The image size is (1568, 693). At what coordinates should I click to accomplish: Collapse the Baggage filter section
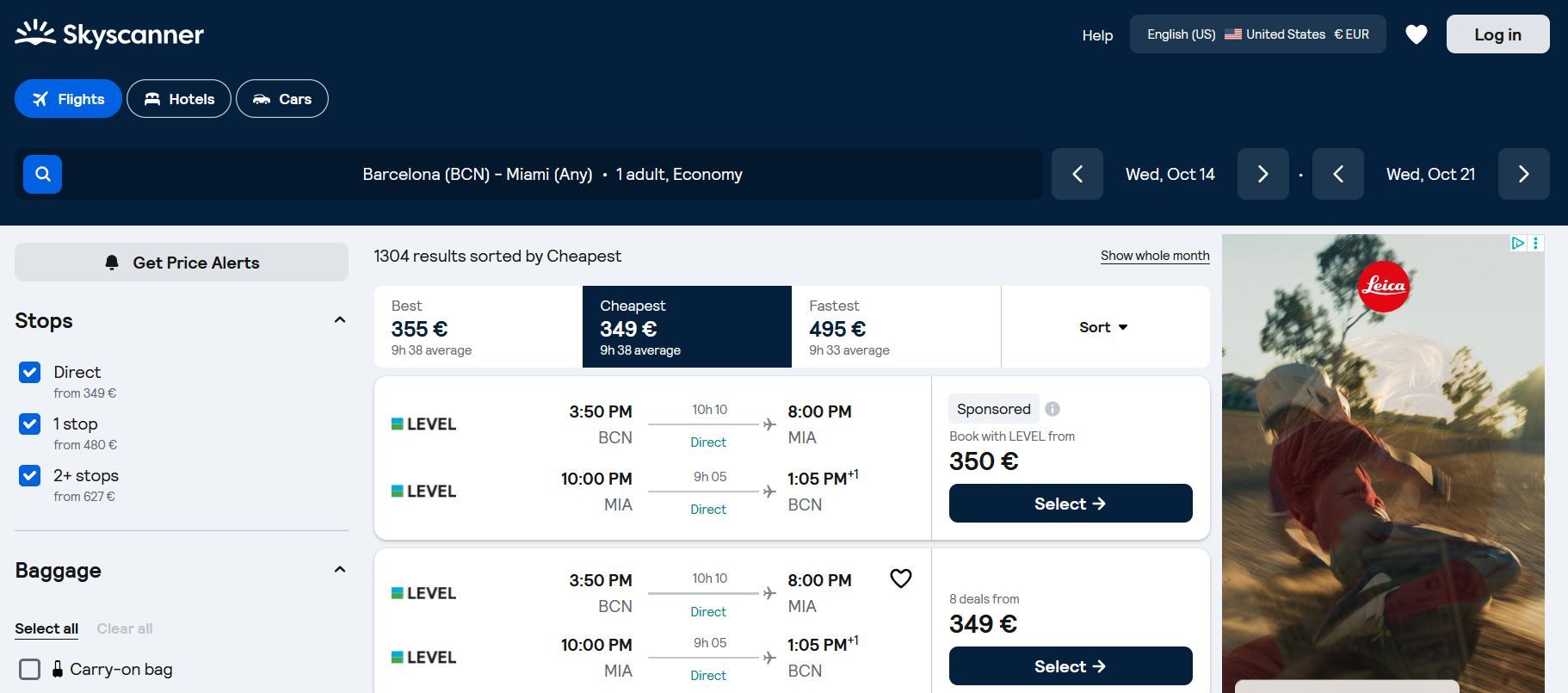tap(339, 570)
